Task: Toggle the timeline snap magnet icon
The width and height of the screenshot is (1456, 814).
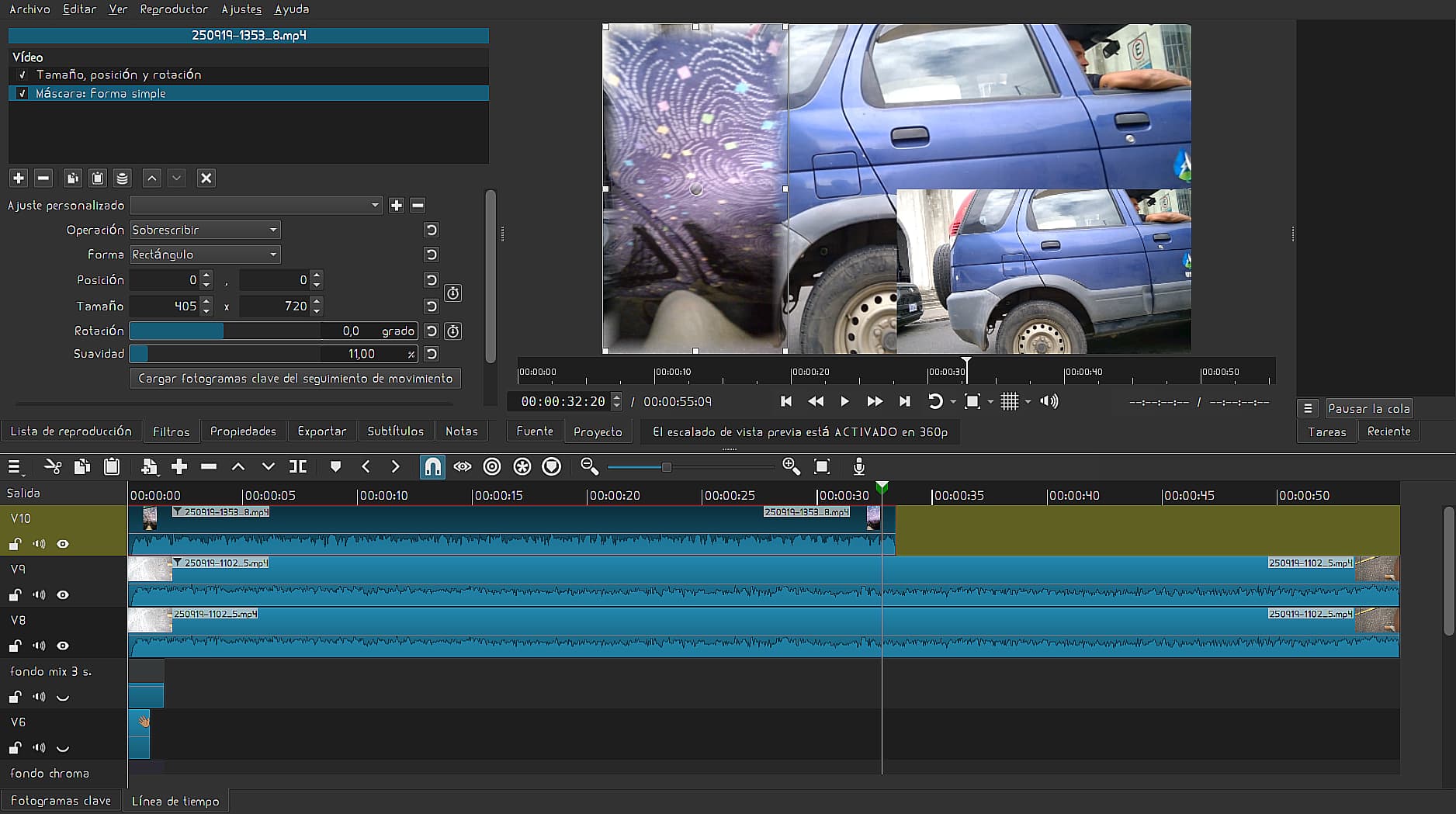Action: tap(432, 466)
